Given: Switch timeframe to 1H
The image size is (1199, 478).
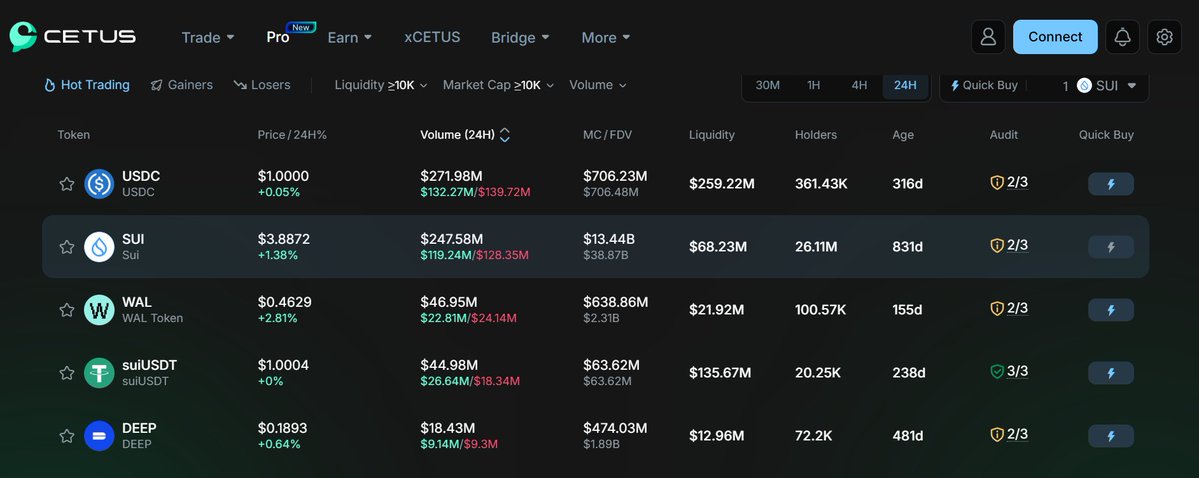Looking at the screenshot, I should pos(814,85).
